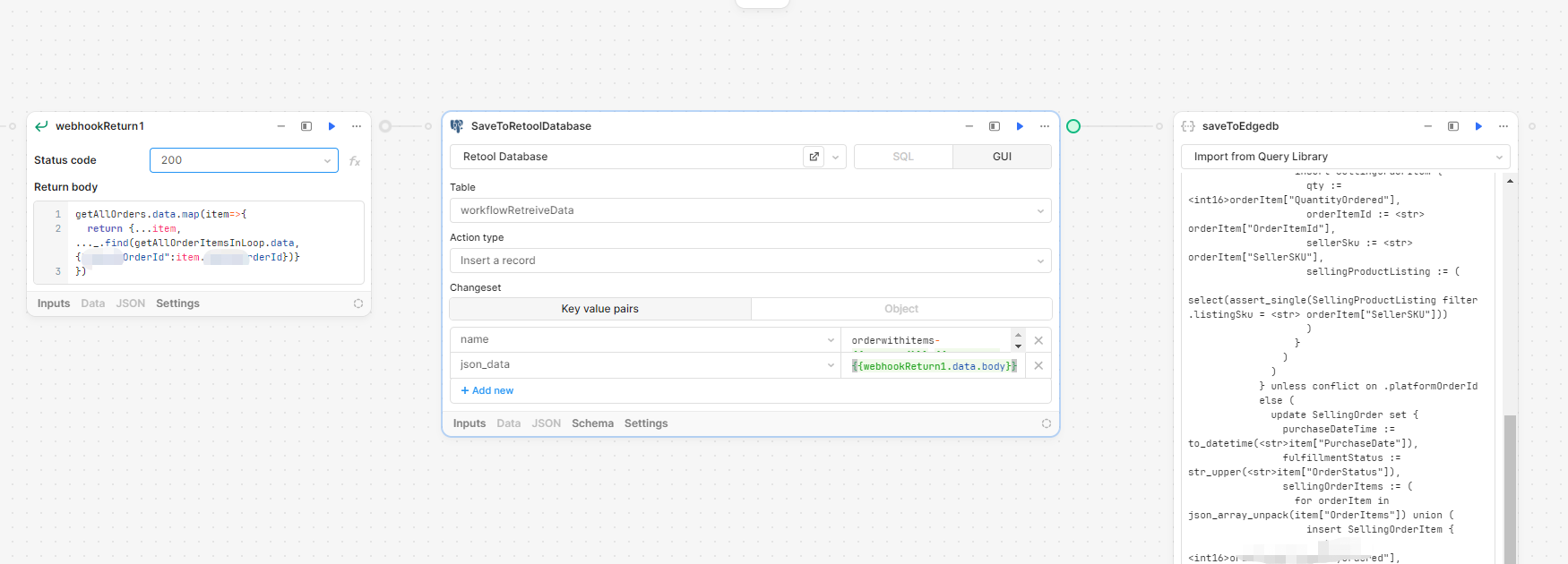1568x564 pixels.
Task: Open Data tab in SaveToRetoolDatabase
Action: tap(509, 423)
